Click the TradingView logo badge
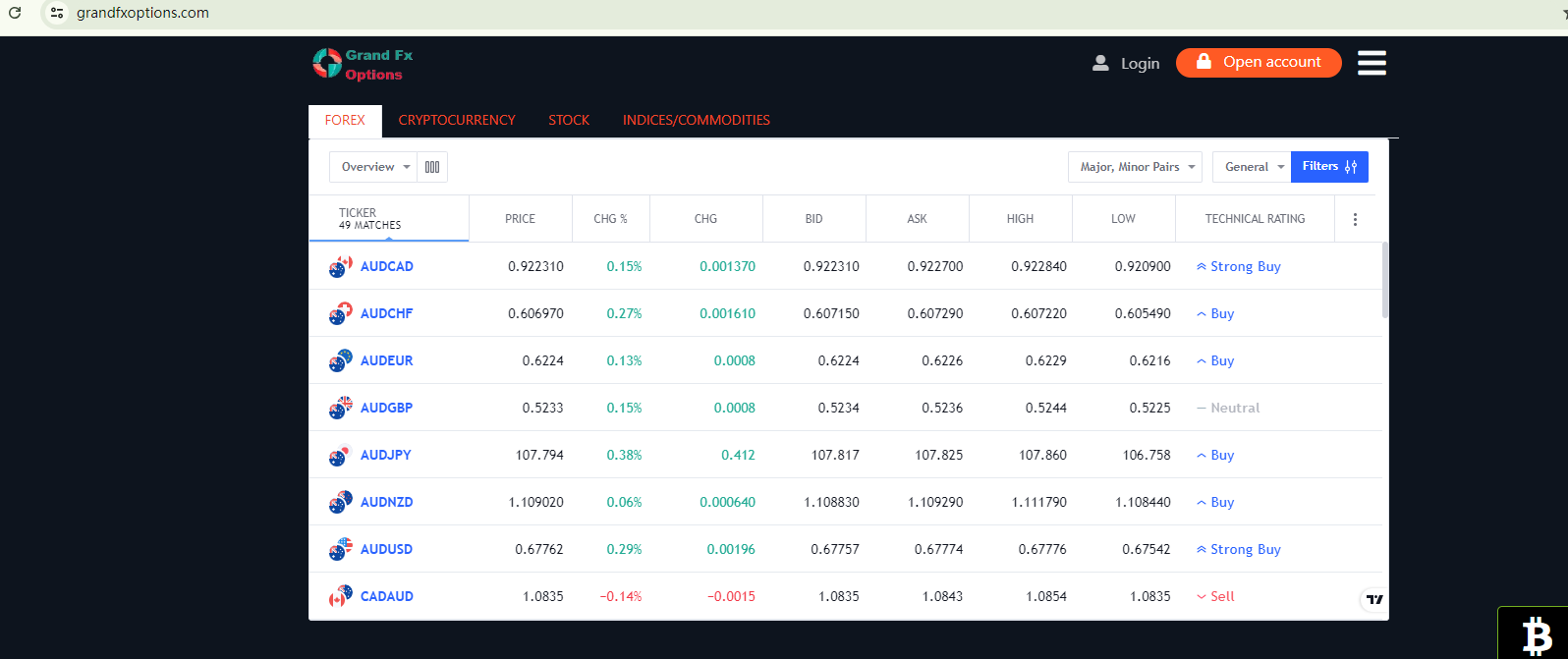Screen dimensions: 1568x659 (x=1374, y=599)
